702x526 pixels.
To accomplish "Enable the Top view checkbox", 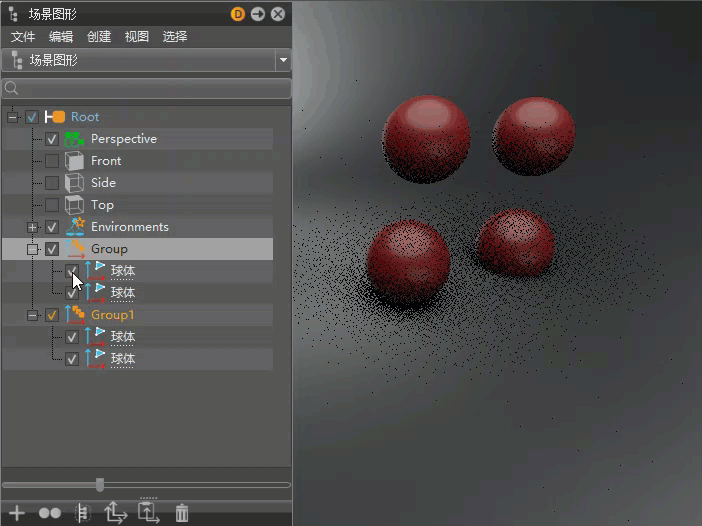I will [52, 205].
